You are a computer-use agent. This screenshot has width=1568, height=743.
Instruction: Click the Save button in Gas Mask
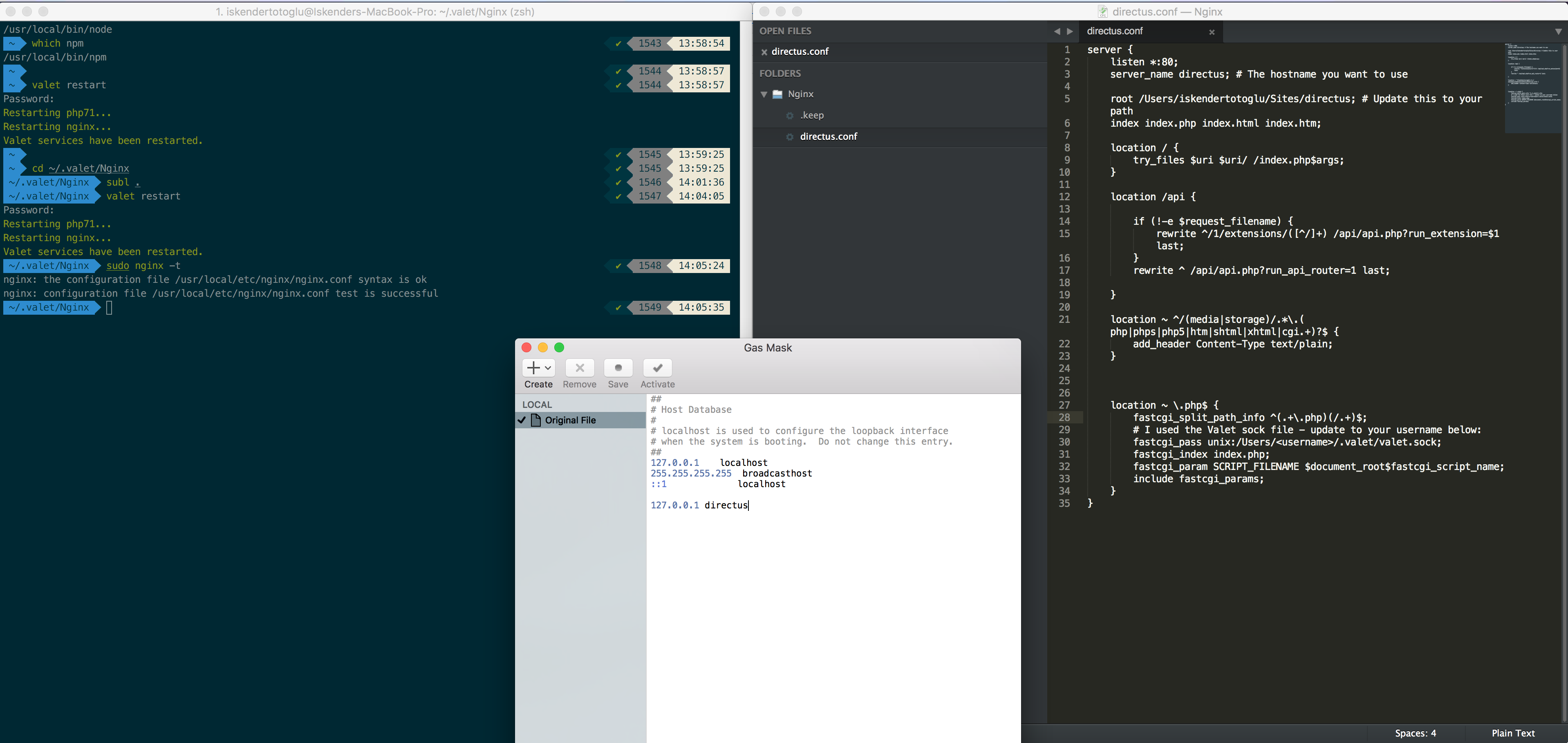[618, 368]
